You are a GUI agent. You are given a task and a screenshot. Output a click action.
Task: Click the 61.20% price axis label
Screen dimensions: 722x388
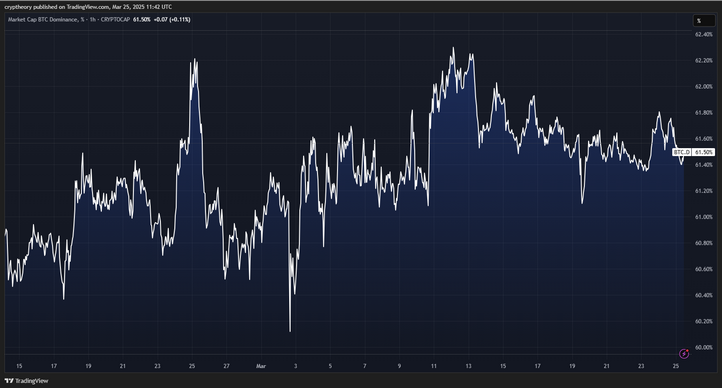[704, 191]
